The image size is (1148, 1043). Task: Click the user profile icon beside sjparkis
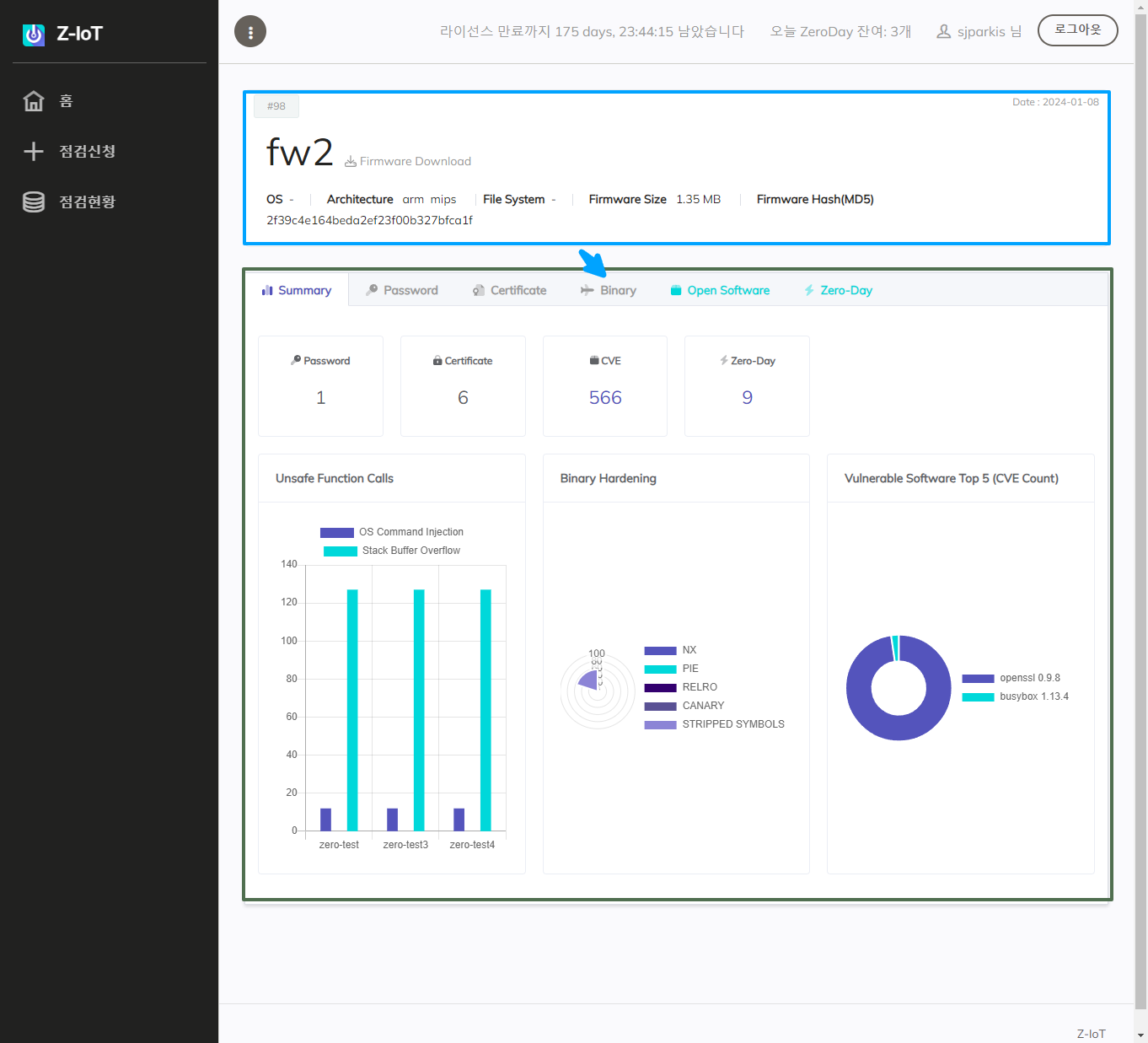pos(943,32)
